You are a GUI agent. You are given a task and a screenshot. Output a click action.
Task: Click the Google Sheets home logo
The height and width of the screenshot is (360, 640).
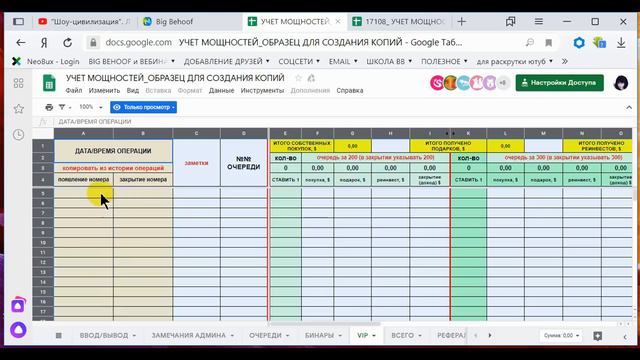tap(49, 83)
